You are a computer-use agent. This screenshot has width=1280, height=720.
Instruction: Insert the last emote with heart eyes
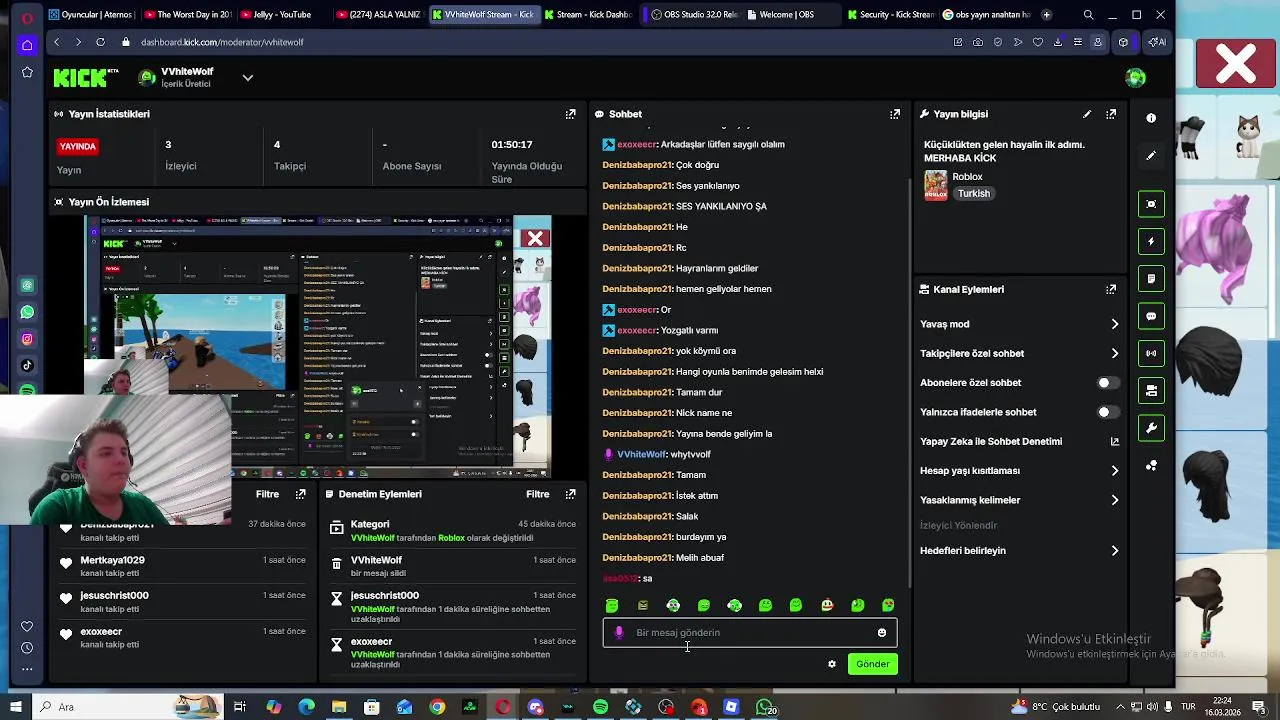tap(888, 605)
